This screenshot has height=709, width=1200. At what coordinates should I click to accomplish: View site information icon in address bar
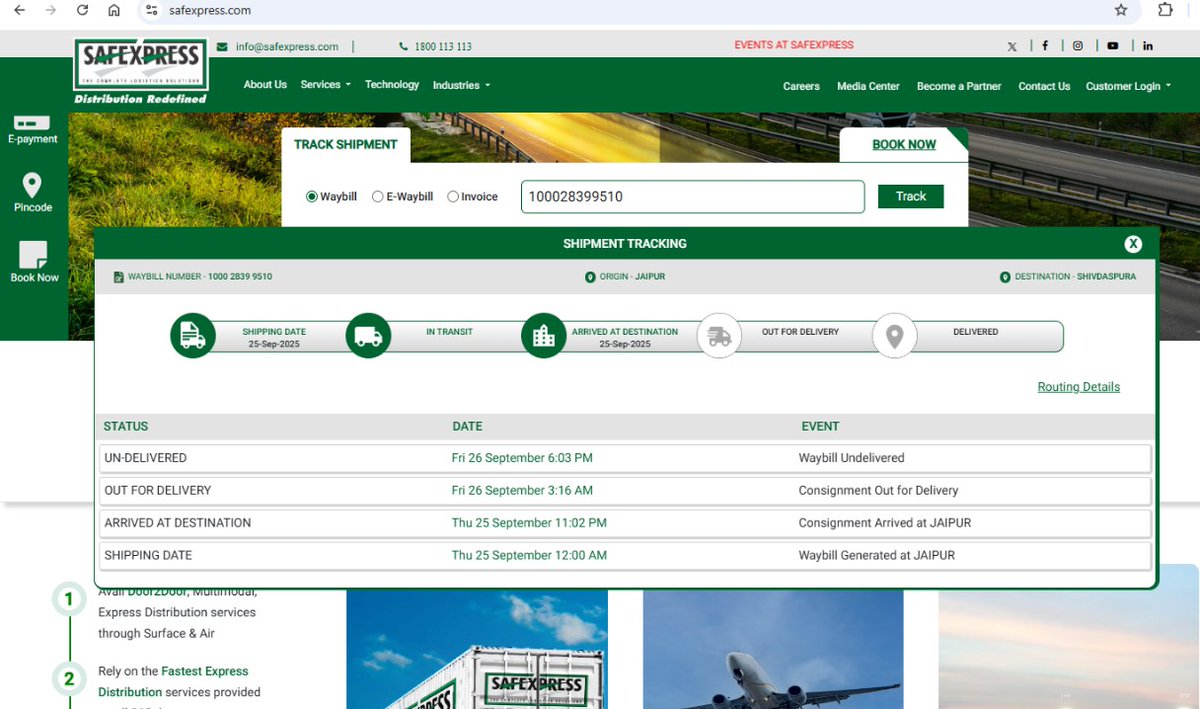151,10
